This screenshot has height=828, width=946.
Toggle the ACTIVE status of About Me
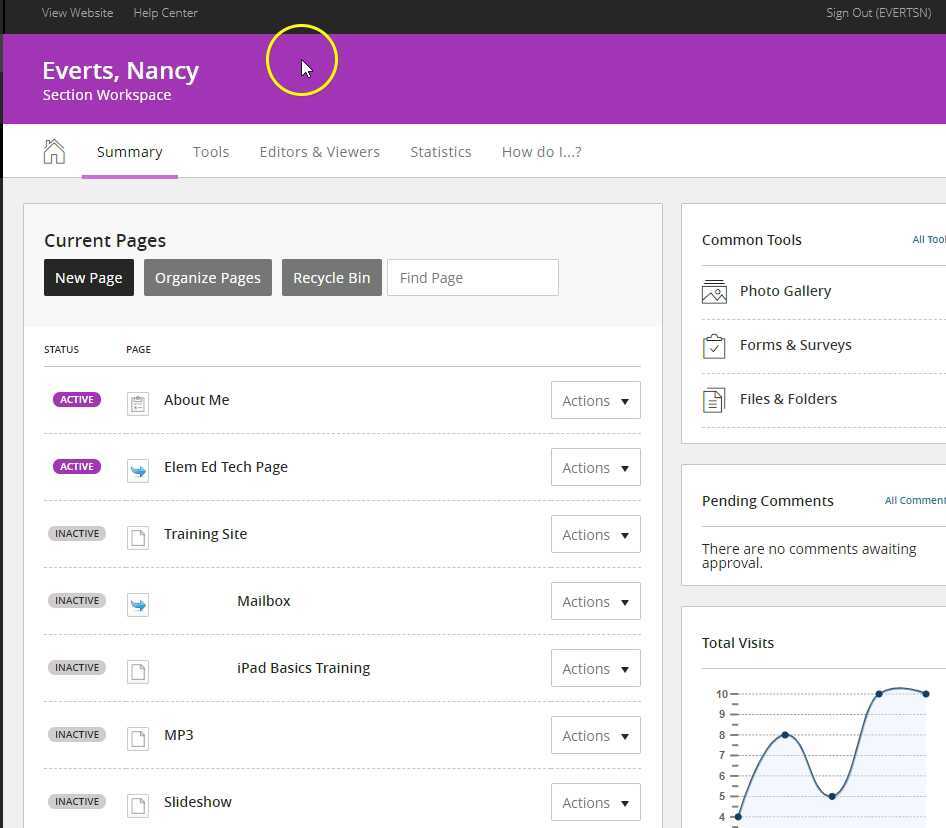77,400
